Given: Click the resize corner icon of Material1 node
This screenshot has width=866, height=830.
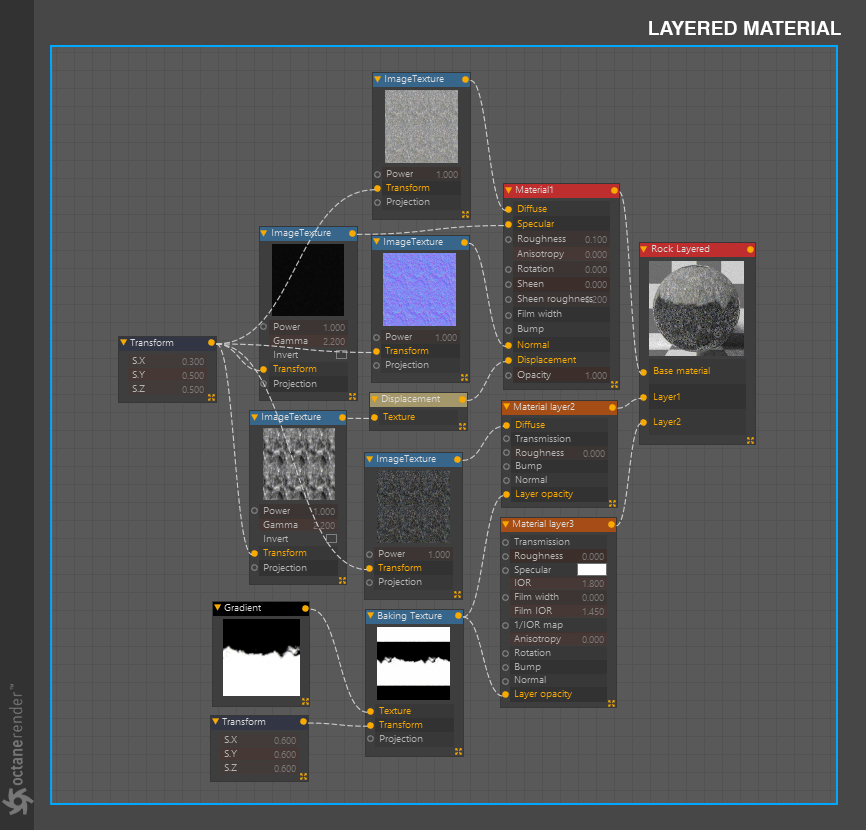Looking at the screenshot, I should click(614, 384).
